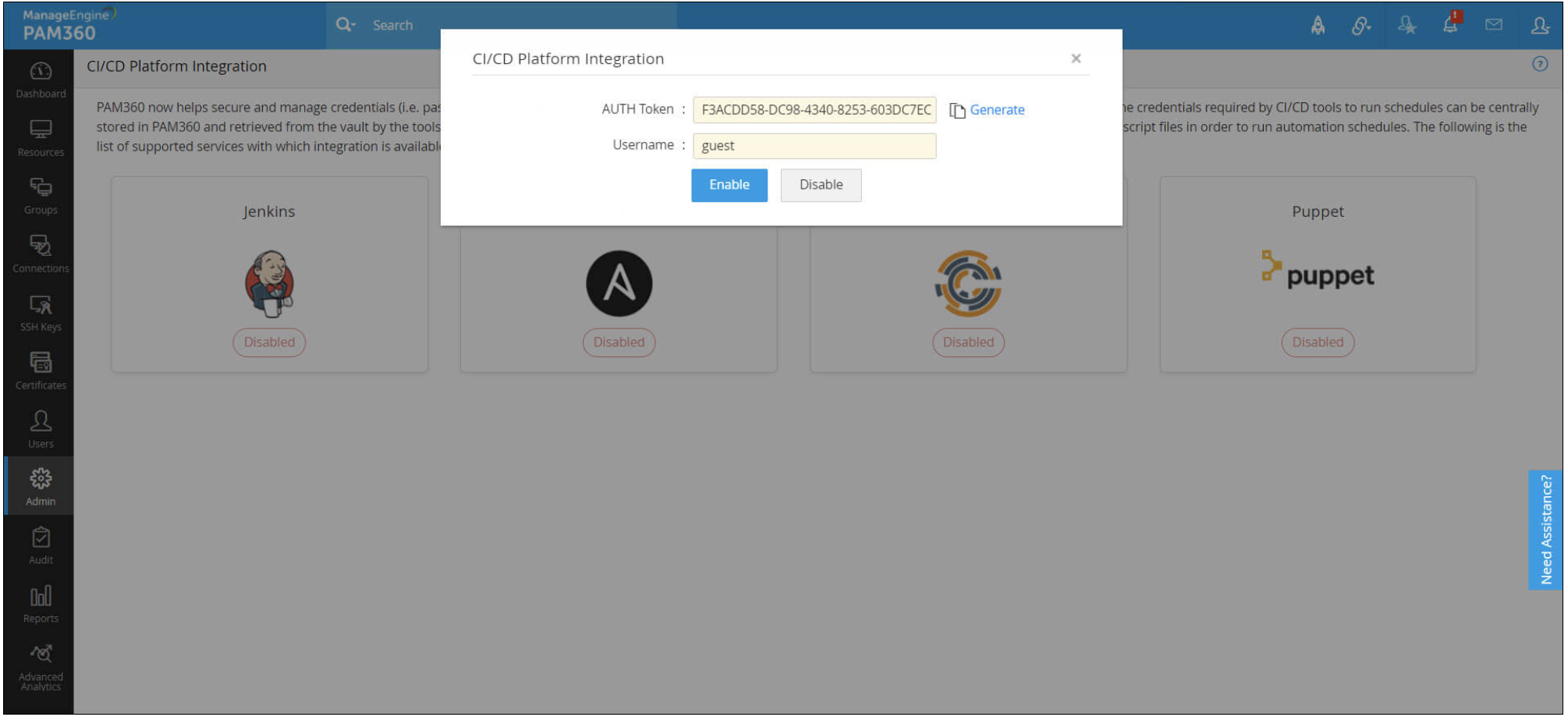Click the rocket icon in the top bar
The height and width of the screenshot is (724, 1568).
(1318, 26)
